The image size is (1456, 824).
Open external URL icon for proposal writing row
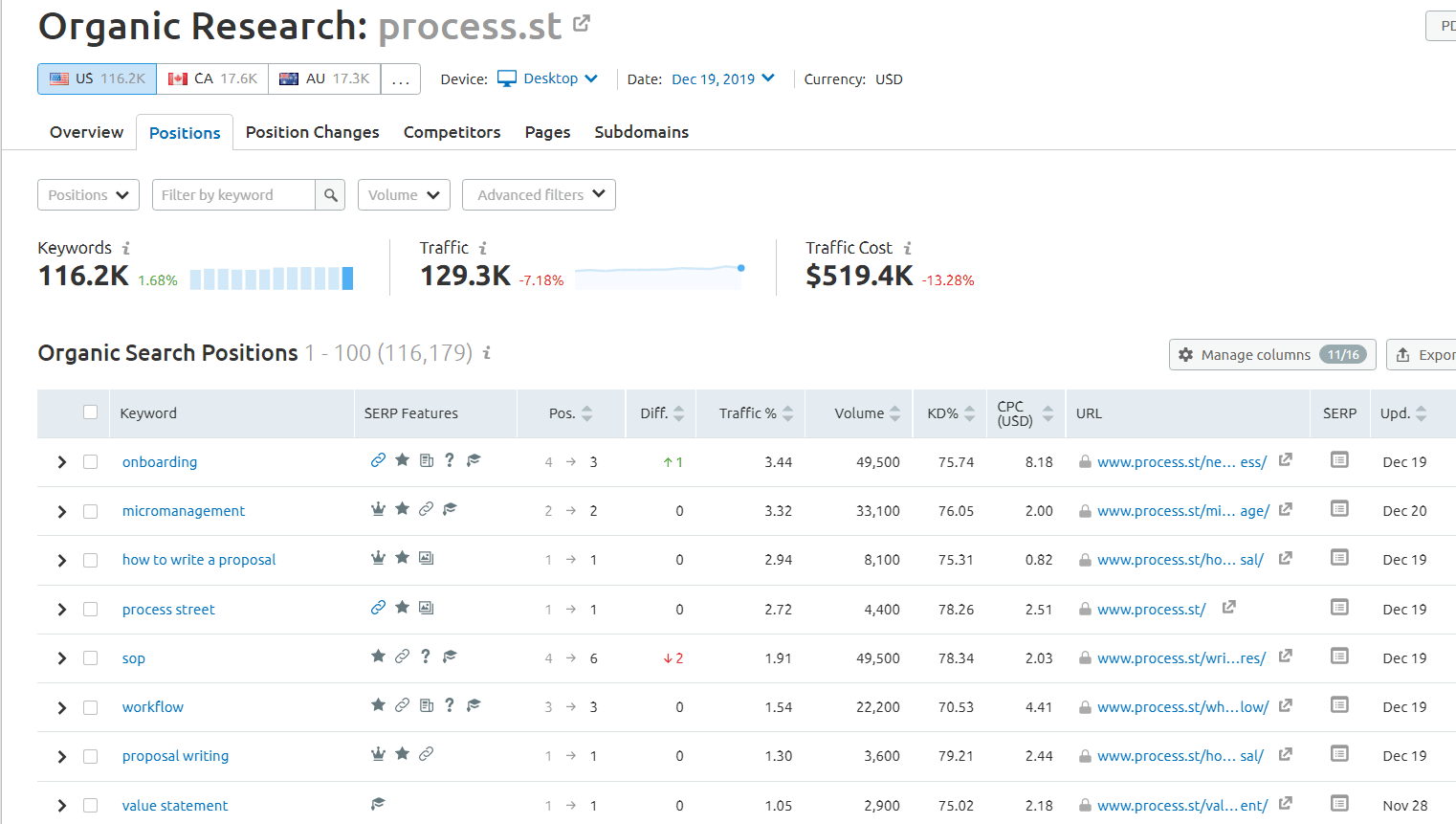[x=1286, y=754]
